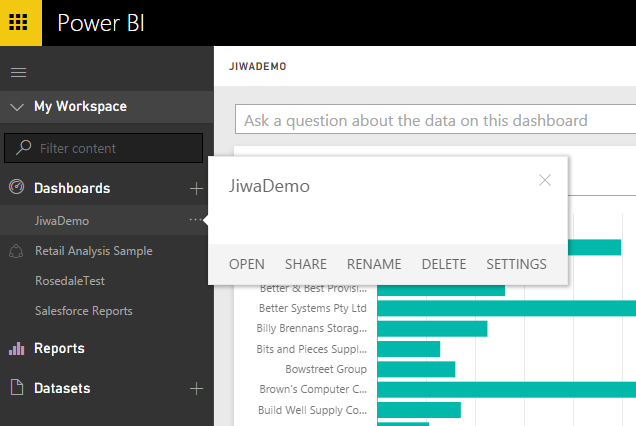Choose OPEN in the JiwaDemo popup
The height and width of the screenshot is (426, 636).
click(x=247, y=265)
